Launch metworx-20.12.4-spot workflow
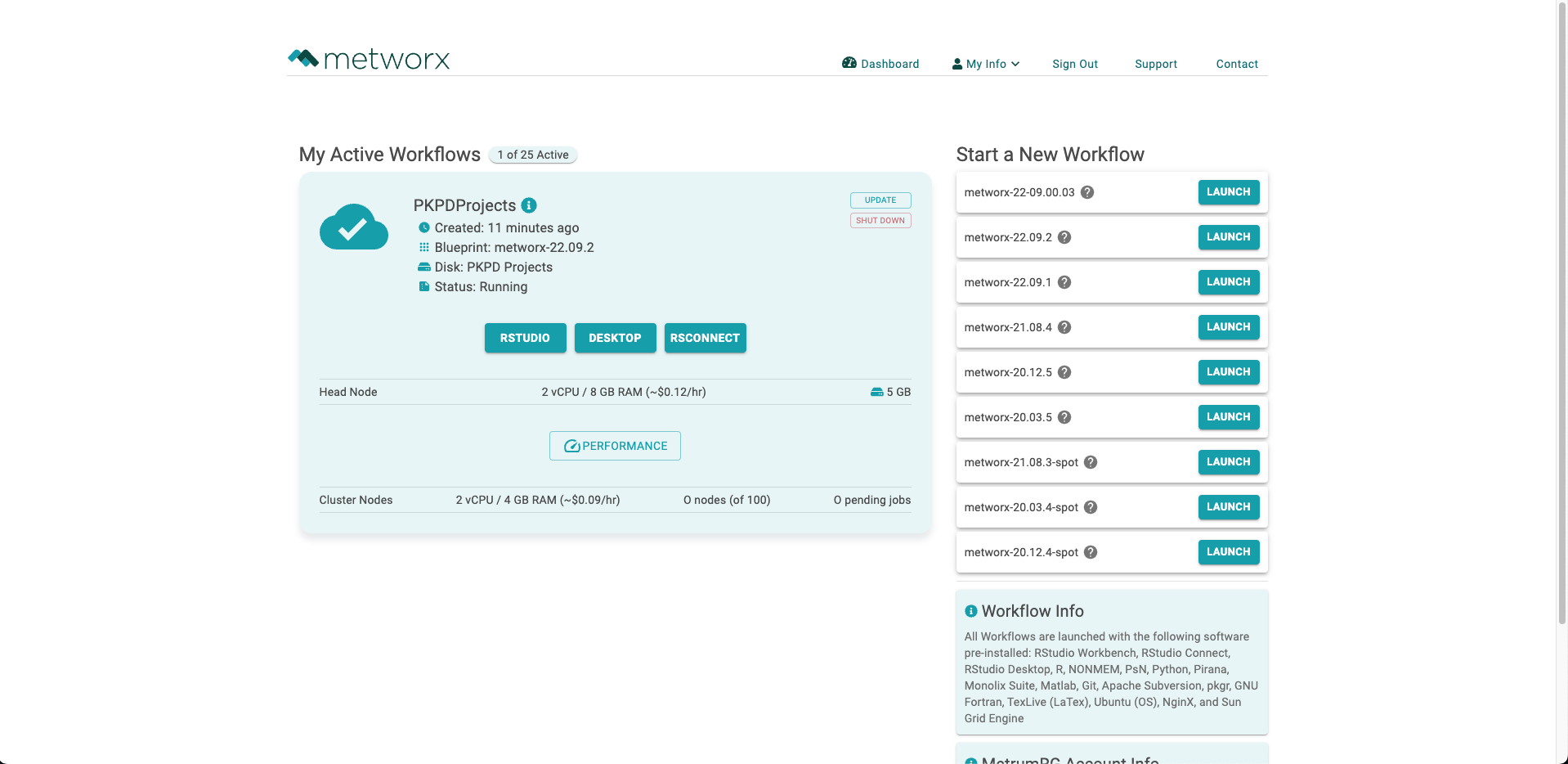This screenshot has height=764, width=1568. [x=1229, y=552]
